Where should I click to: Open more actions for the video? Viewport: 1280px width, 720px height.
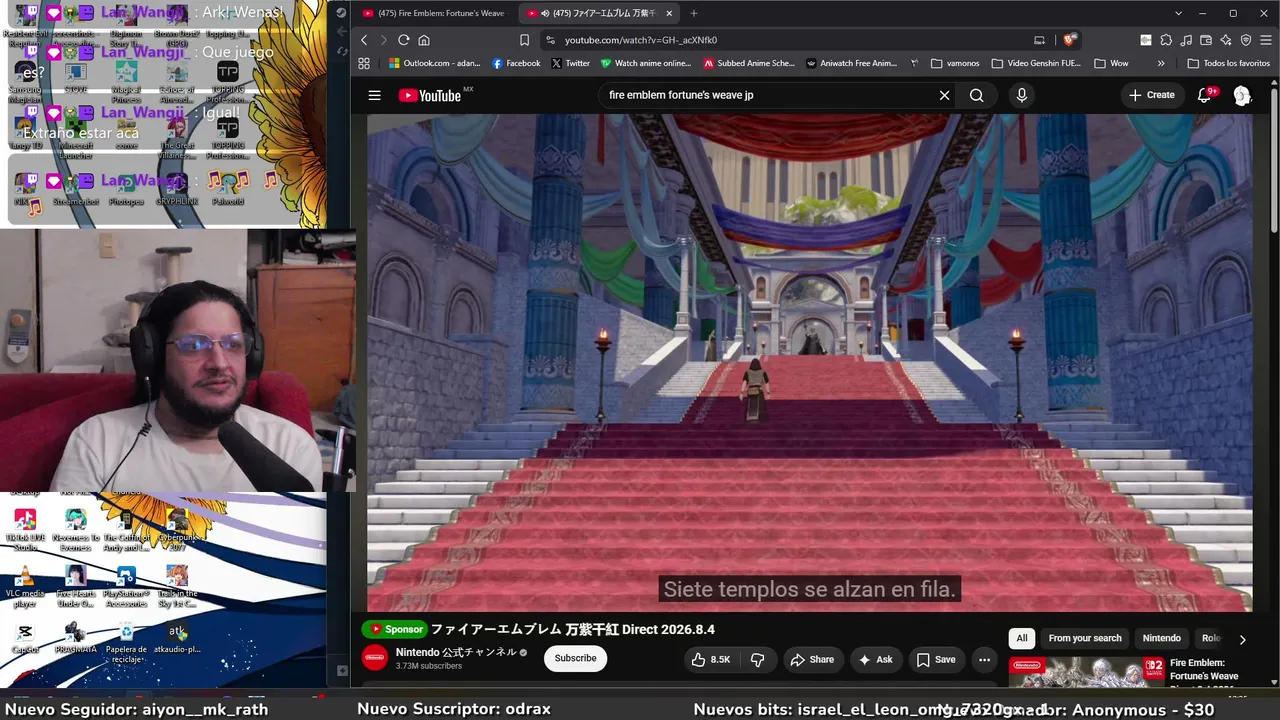tap(984, 659)
